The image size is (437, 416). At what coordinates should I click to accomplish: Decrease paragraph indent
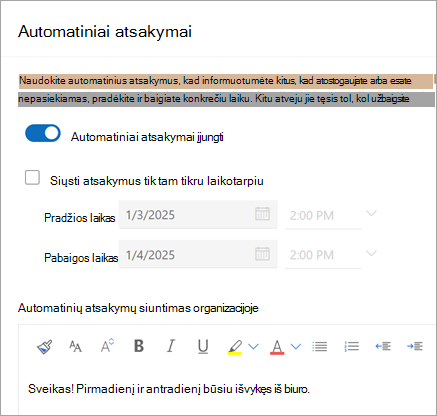[383, 346]
